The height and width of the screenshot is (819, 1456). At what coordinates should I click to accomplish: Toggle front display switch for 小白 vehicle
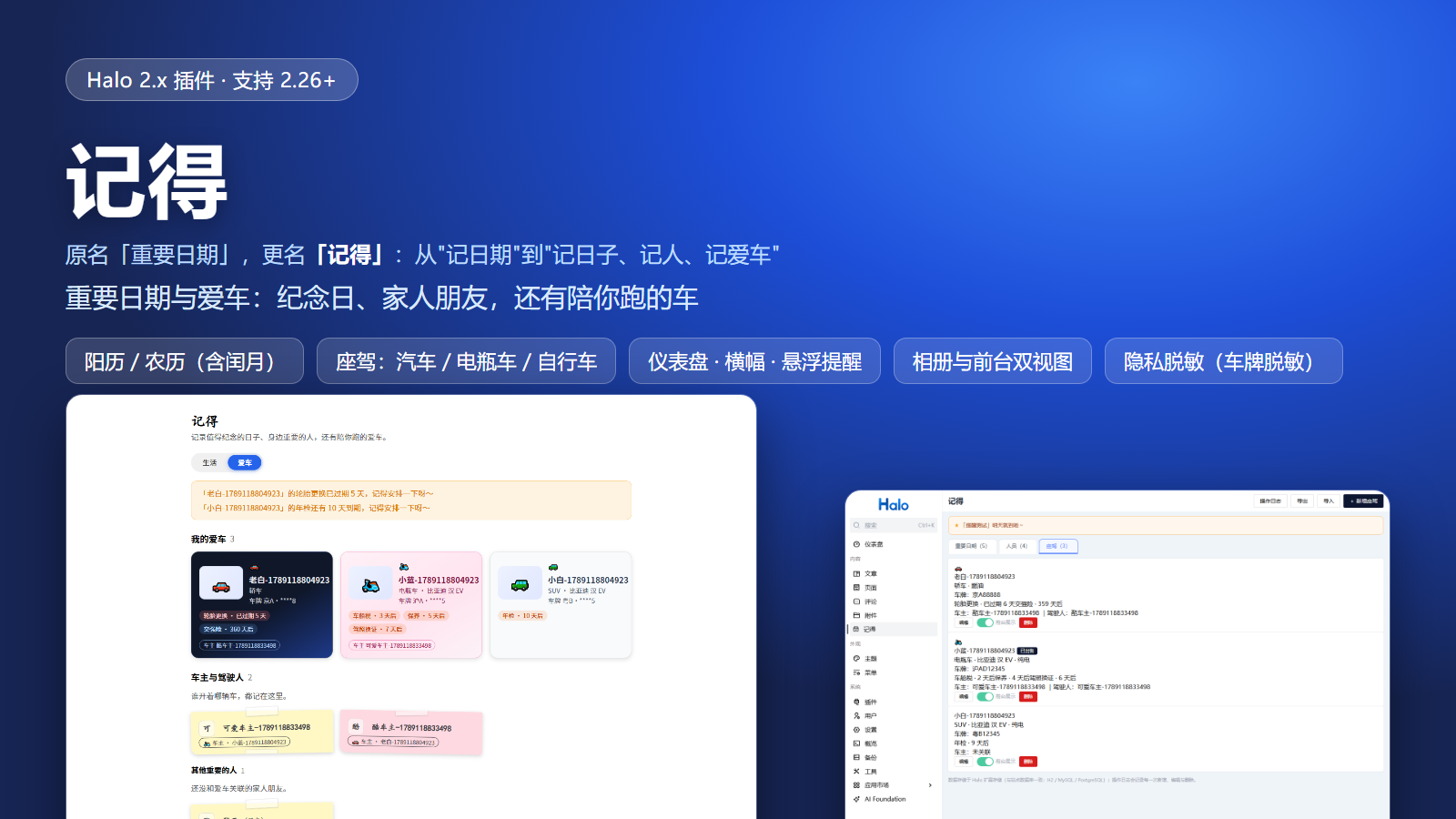985,762
